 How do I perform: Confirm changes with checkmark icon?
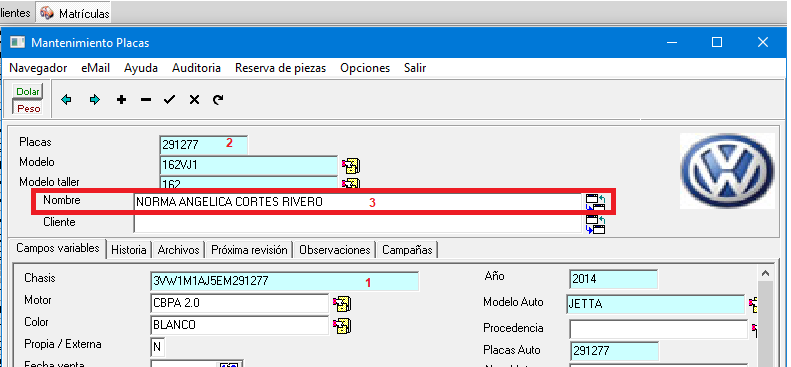click(170, 100)
